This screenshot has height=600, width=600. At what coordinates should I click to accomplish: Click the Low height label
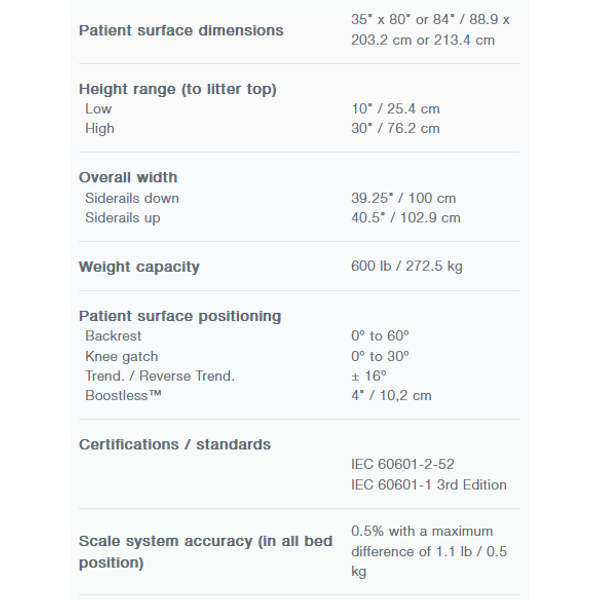(x=98, y=109)
